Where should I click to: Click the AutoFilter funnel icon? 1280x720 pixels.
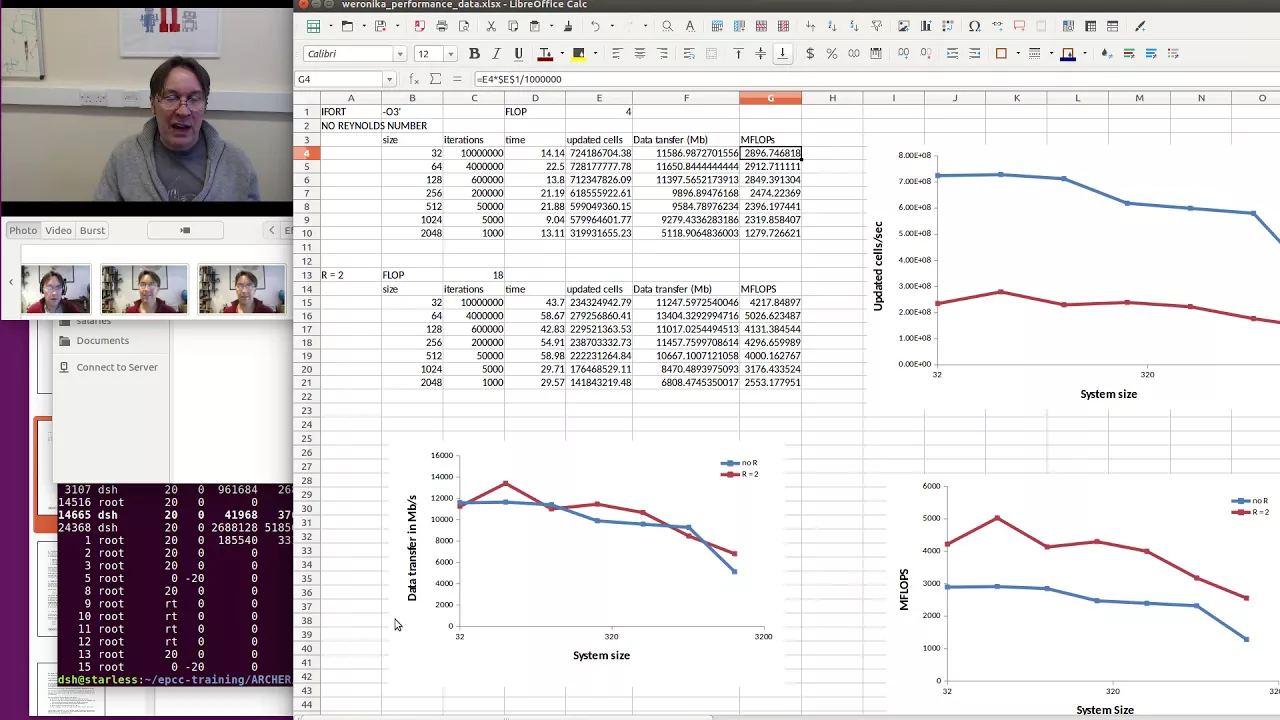tap(877, 26)
